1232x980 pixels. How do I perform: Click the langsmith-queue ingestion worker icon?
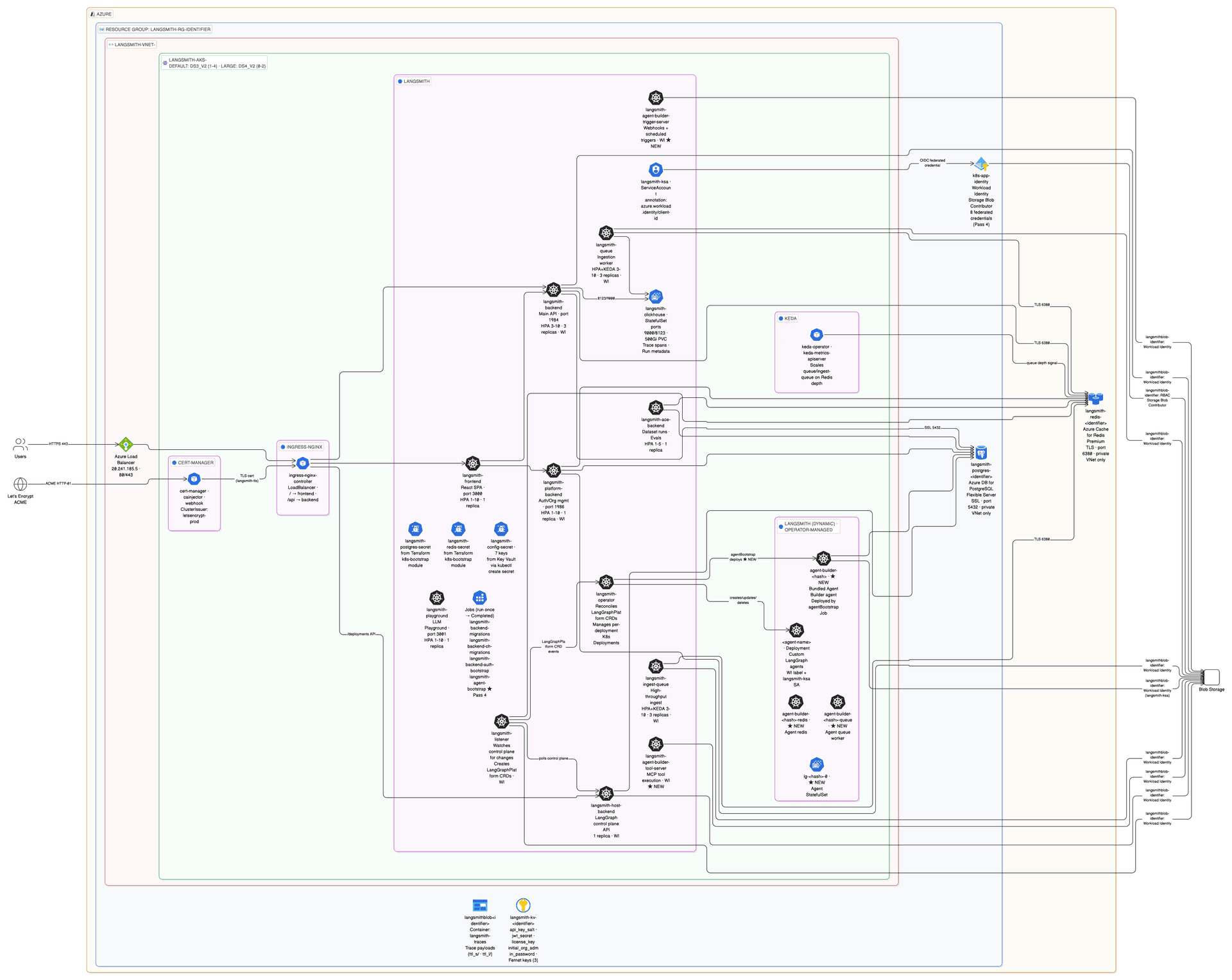pyautogui.click(x=606, y=233)
